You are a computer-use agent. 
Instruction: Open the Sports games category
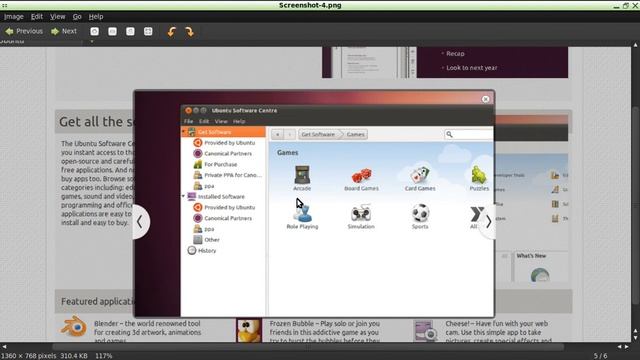420,216
